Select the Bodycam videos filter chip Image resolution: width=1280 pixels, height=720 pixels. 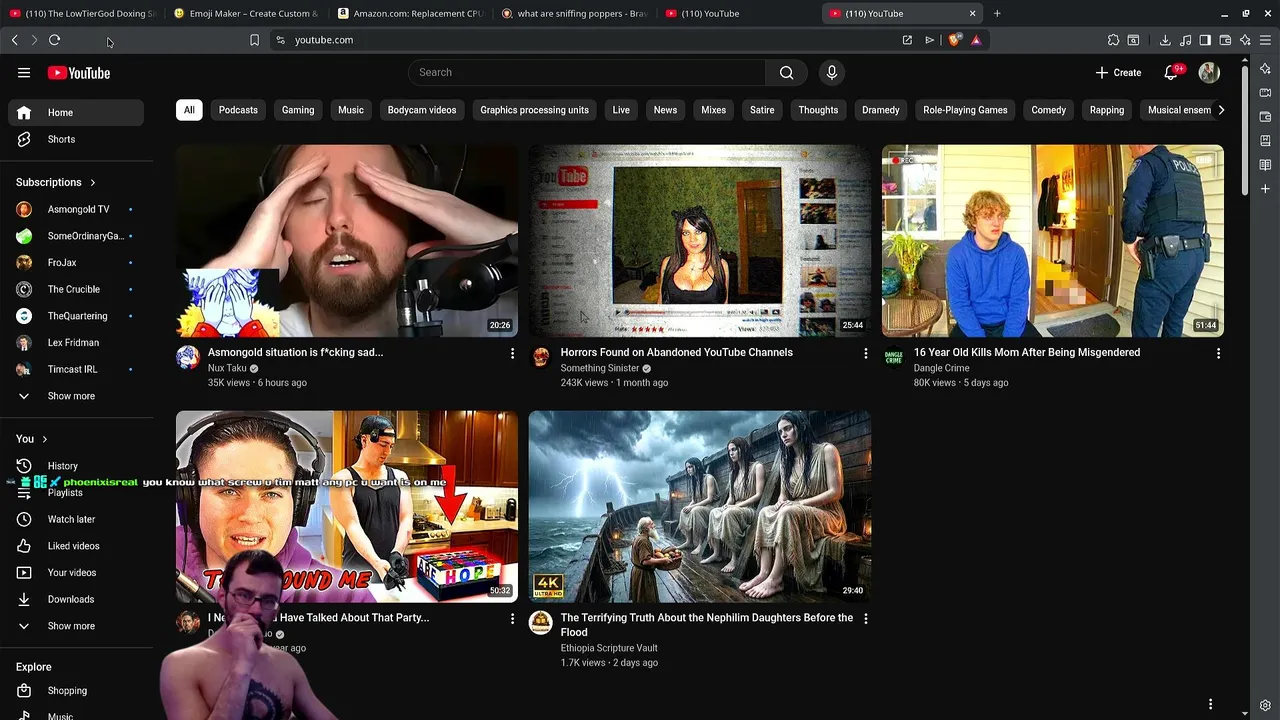tap(422, 110)
